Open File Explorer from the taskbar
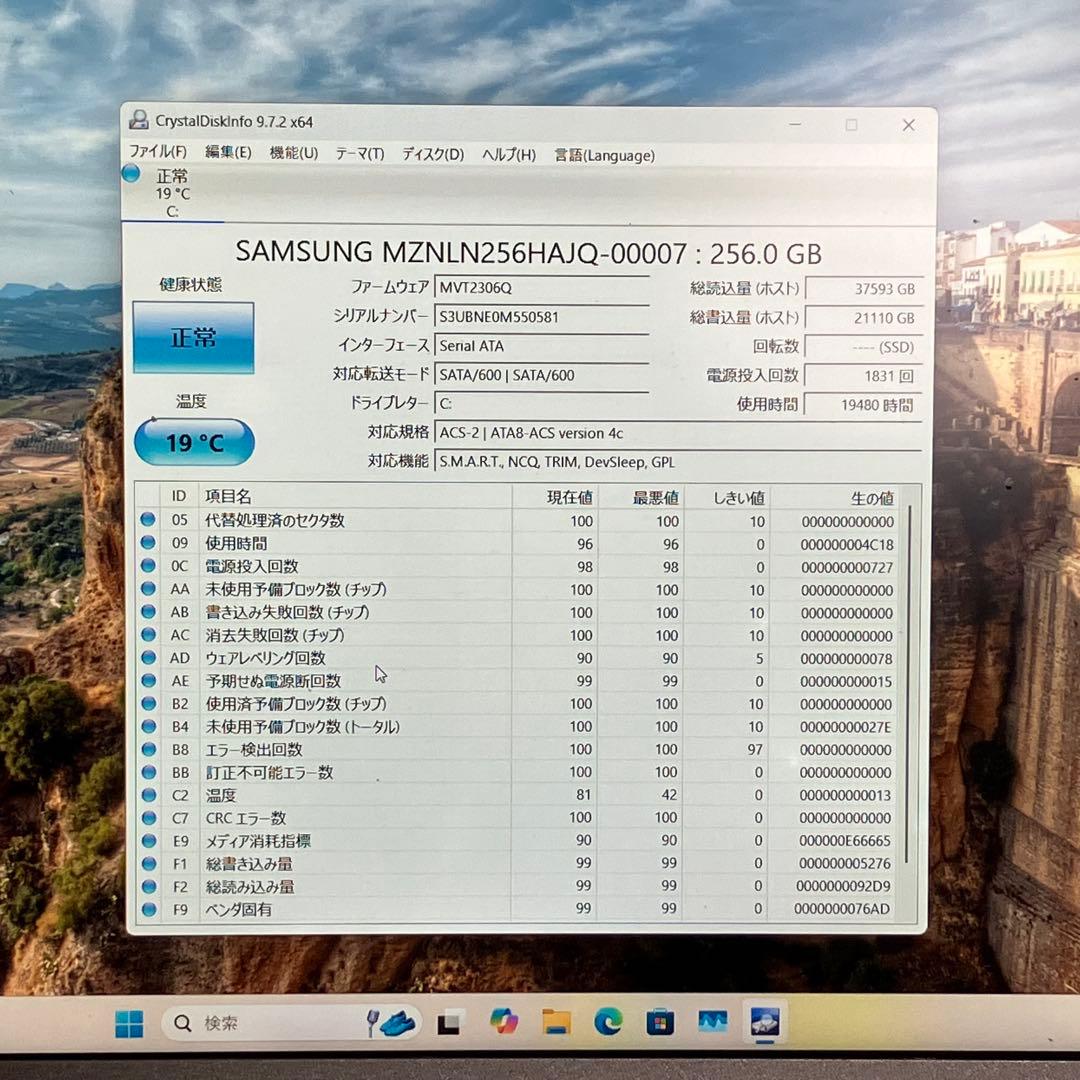The width and height of the screenshot is (1080, 1080). (557, 1023)
